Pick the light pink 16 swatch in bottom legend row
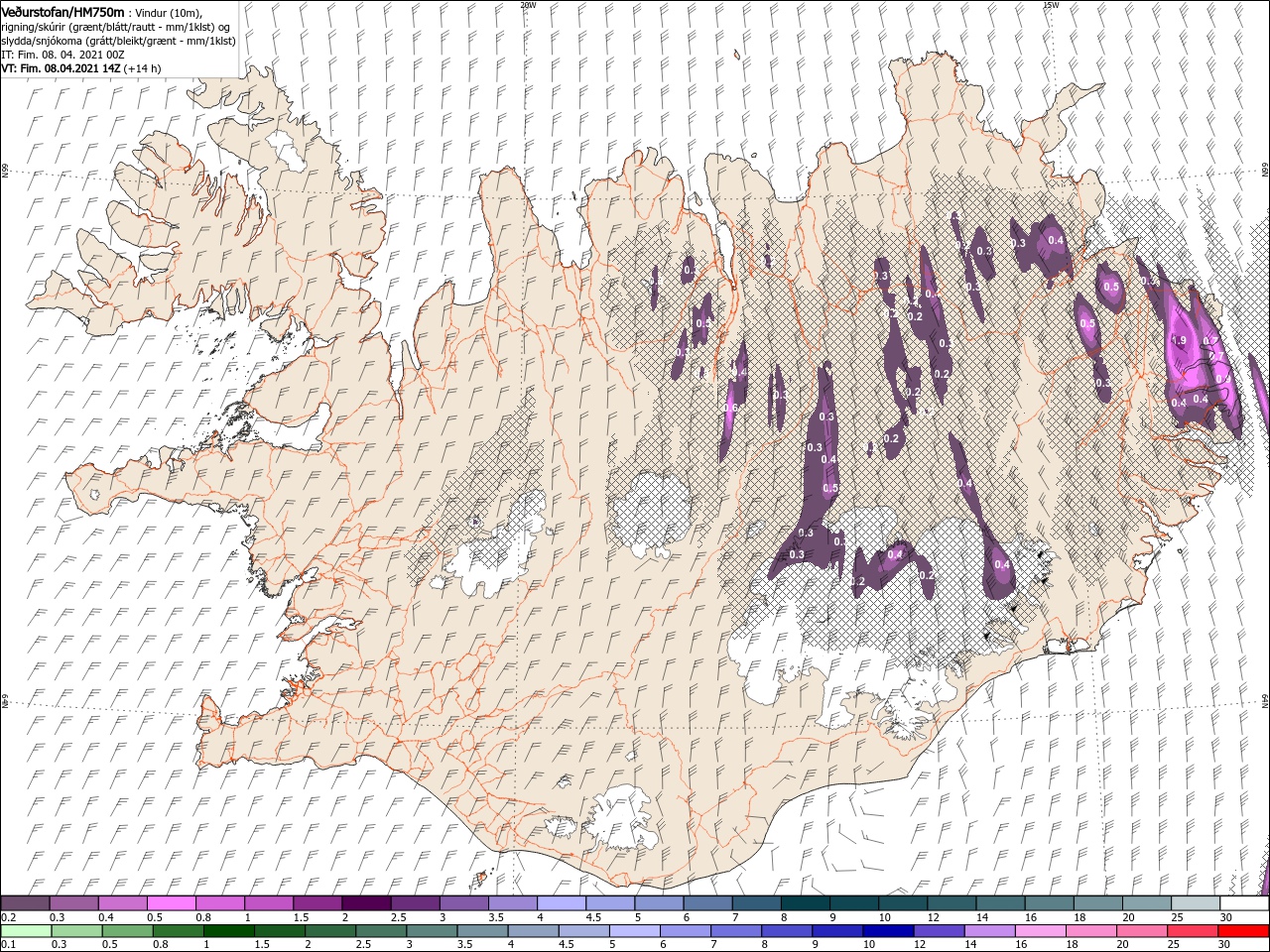Viewport: 1270px width, 952px height. pyautogui.click(x=1041, y=931)
